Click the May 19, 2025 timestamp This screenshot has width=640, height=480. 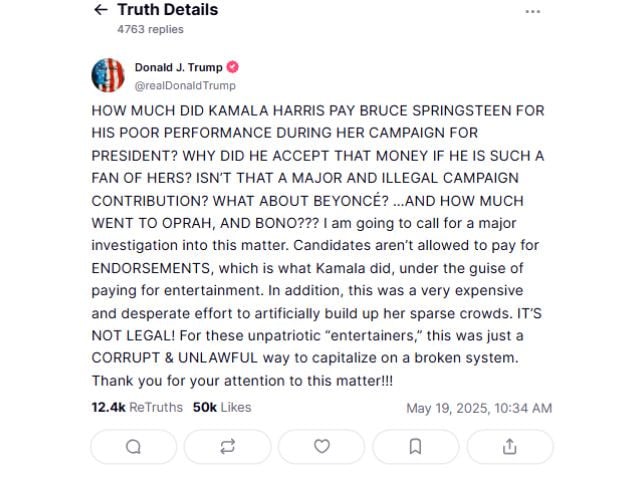pyautogui.click(x=479, y=408)
